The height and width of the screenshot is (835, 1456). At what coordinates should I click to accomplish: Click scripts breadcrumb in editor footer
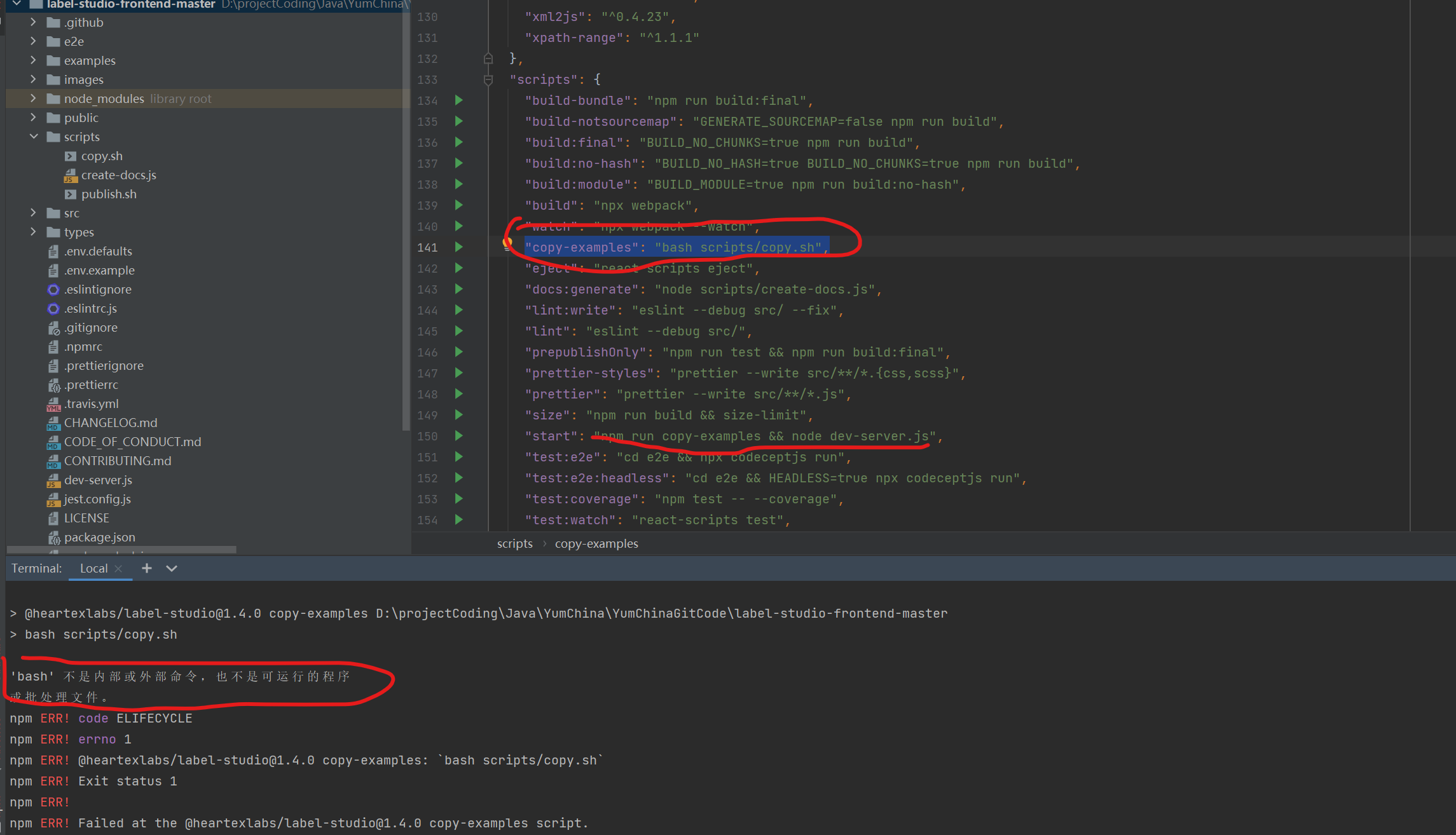pyautogui.click(x=514, y=543)
